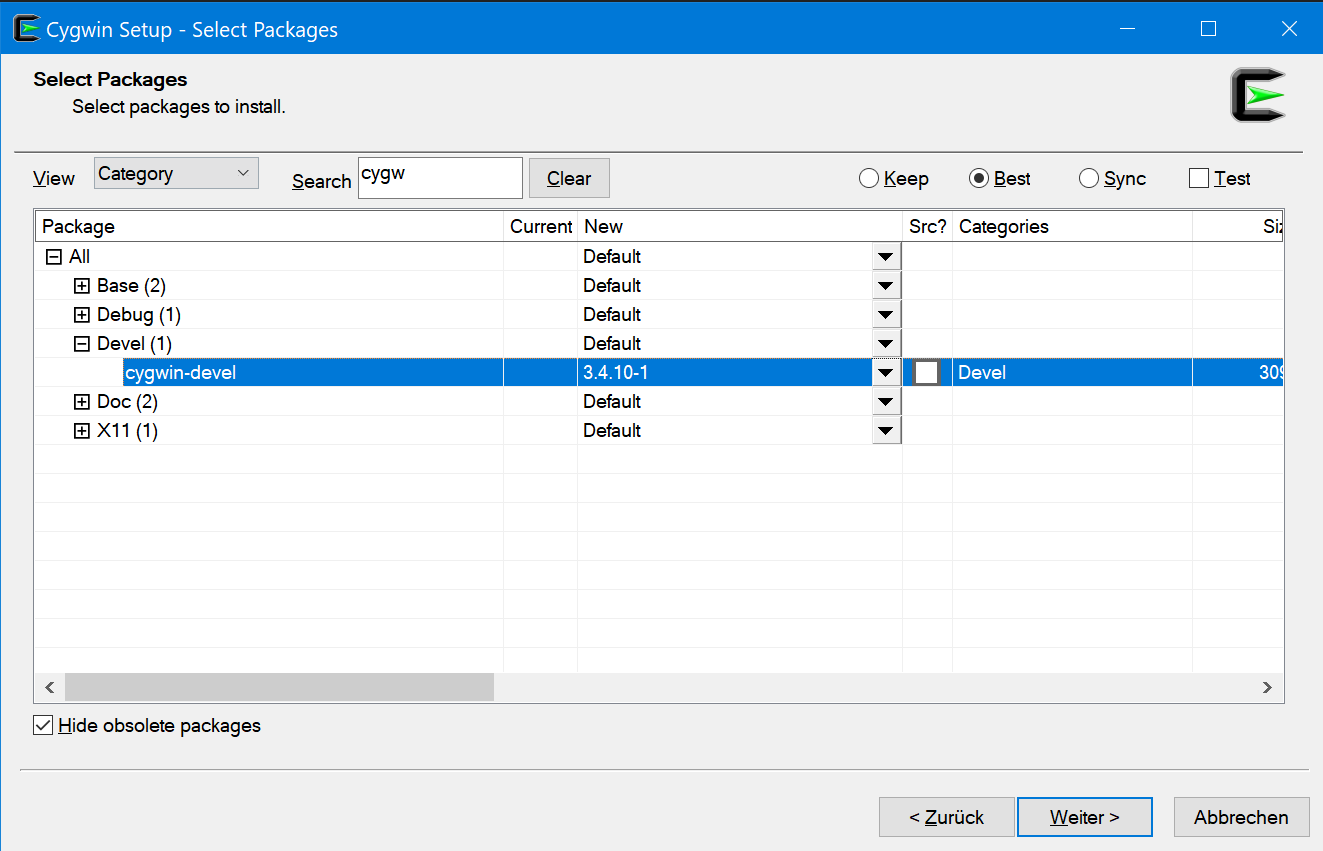Maximize the Cygwin Setup window
The height and width of the screenshot is (851, 1323).
pyautogui.click(x=1208, y=29)
